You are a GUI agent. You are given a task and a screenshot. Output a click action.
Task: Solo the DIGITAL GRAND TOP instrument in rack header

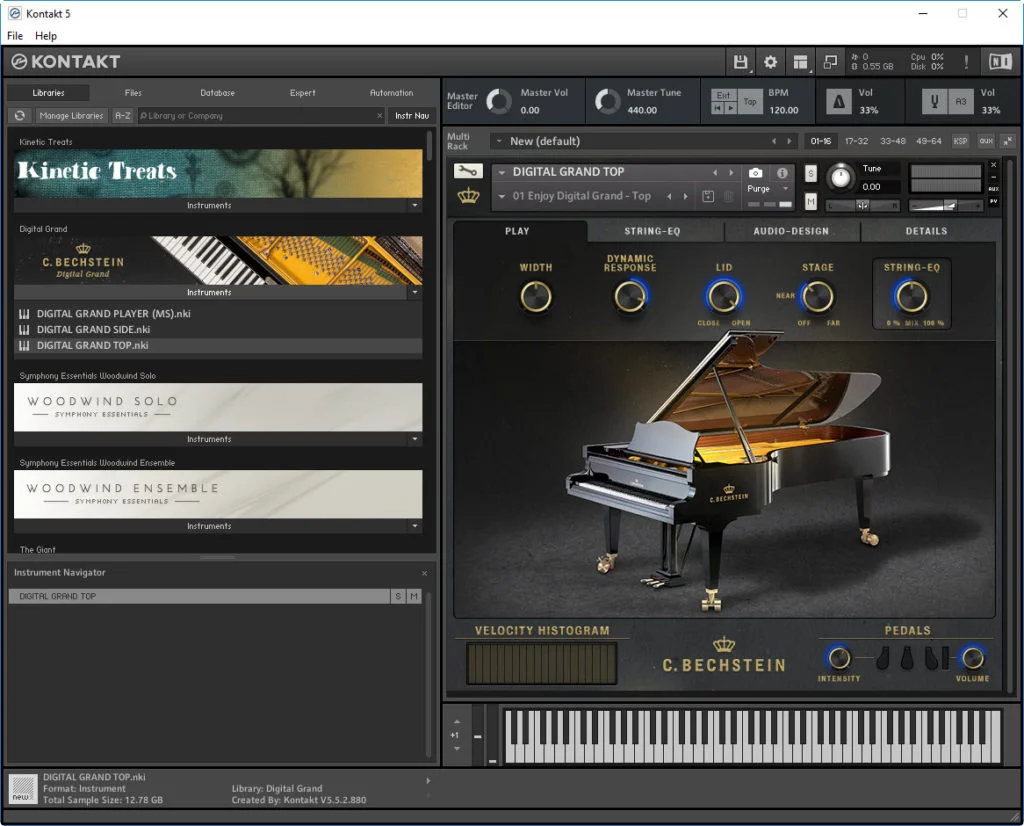(x=810, y=173)
